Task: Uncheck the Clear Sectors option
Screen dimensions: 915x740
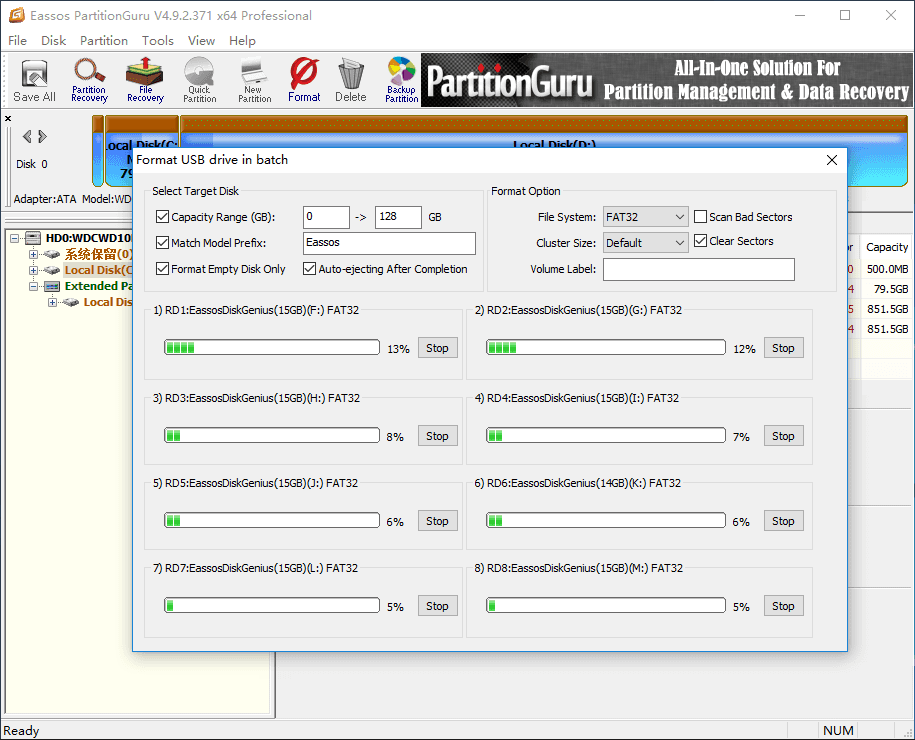Action: (x=700, y=241)
